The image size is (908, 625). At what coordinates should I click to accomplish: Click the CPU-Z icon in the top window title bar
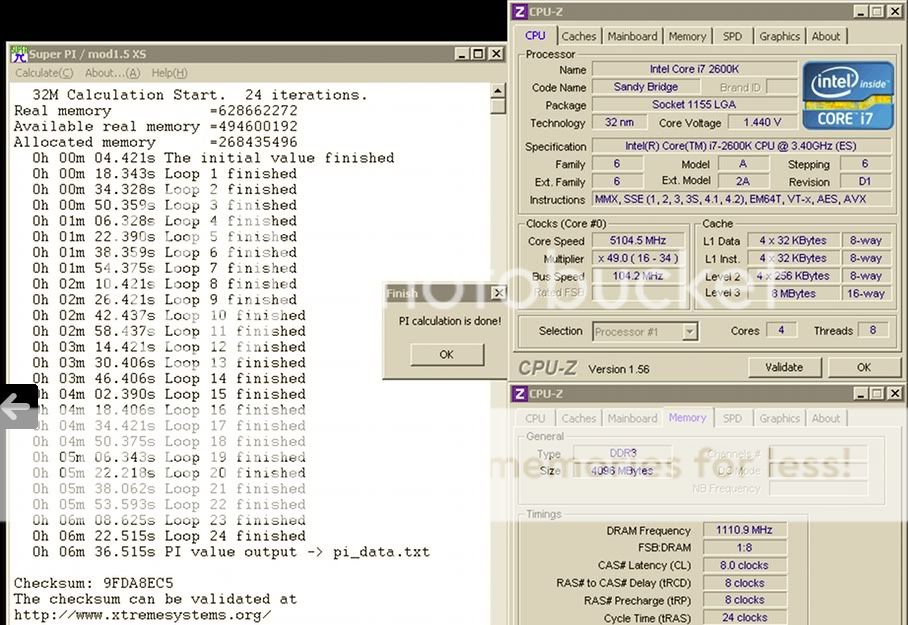[x=519, y=12]
